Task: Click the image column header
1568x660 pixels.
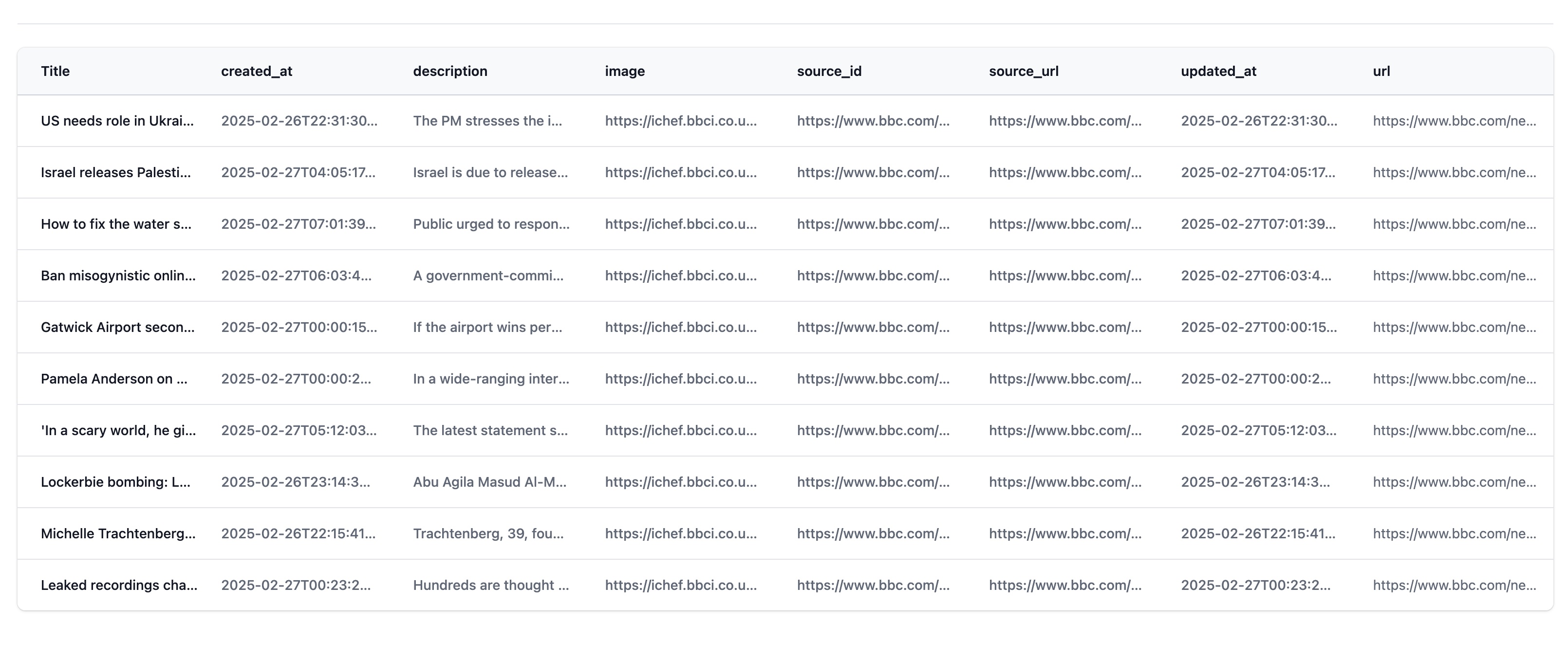Action: pos(624,71)
